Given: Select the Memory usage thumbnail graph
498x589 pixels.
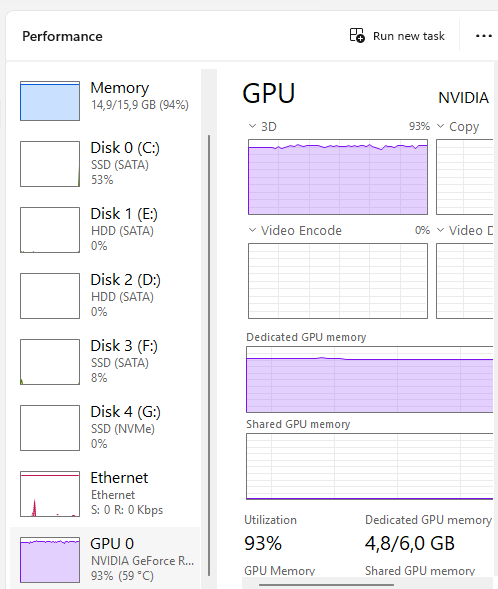Looking at the screenshot, I should [x=50, y=101].
